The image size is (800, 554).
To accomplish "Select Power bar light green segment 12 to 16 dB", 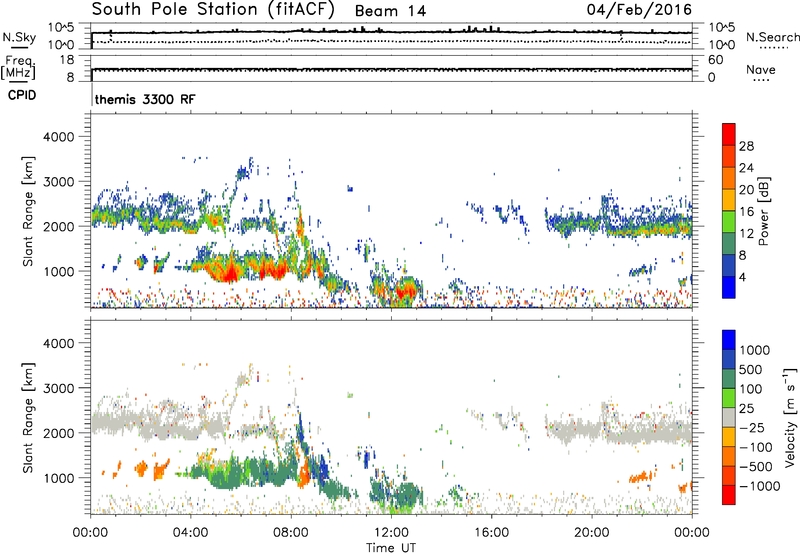I will pyautogui.click(x=729, y=222).
